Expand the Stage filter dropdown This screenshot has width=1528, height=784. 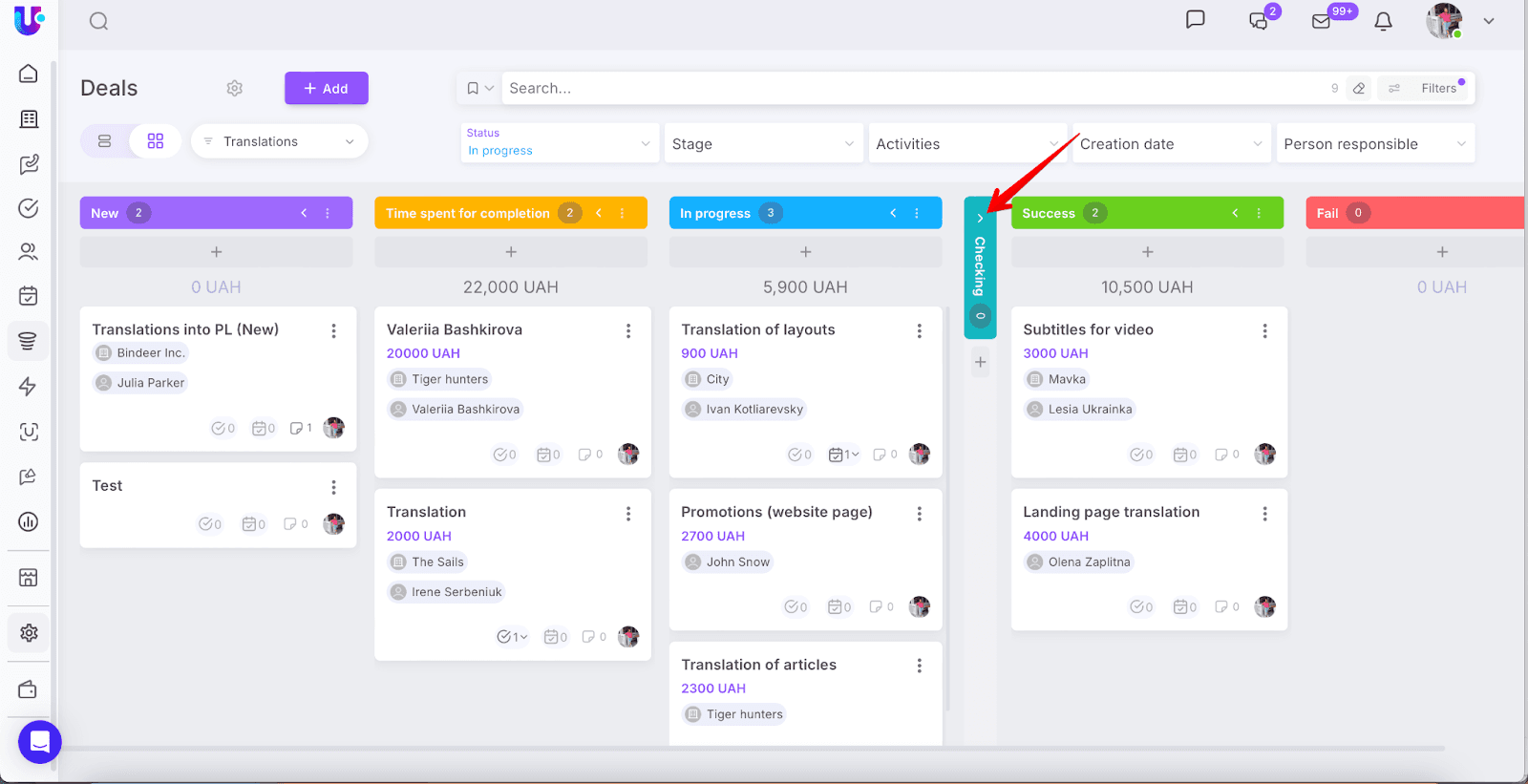[x=762, y=144]
